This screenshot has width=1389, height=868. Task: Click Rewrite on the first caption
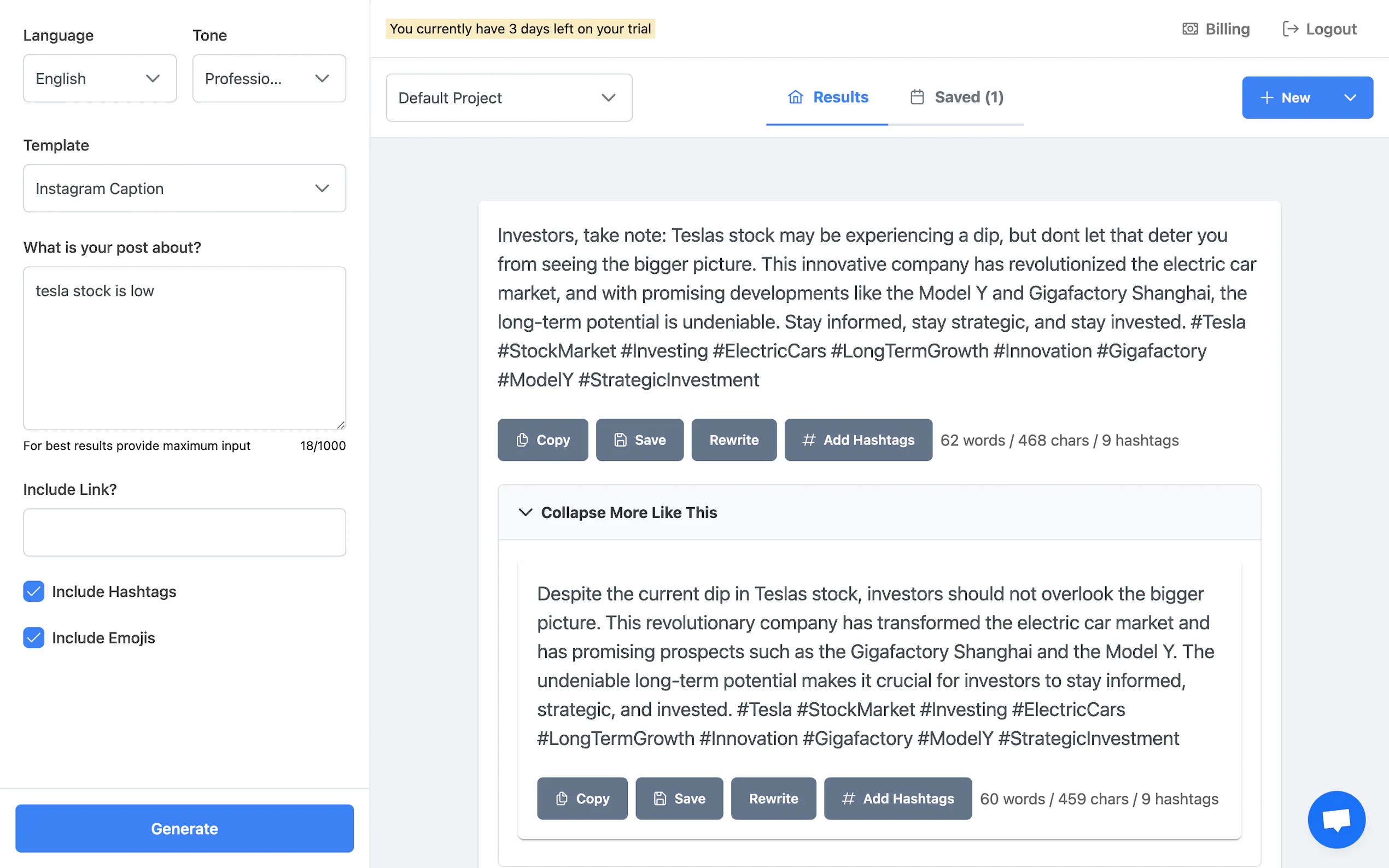[733, 440]
